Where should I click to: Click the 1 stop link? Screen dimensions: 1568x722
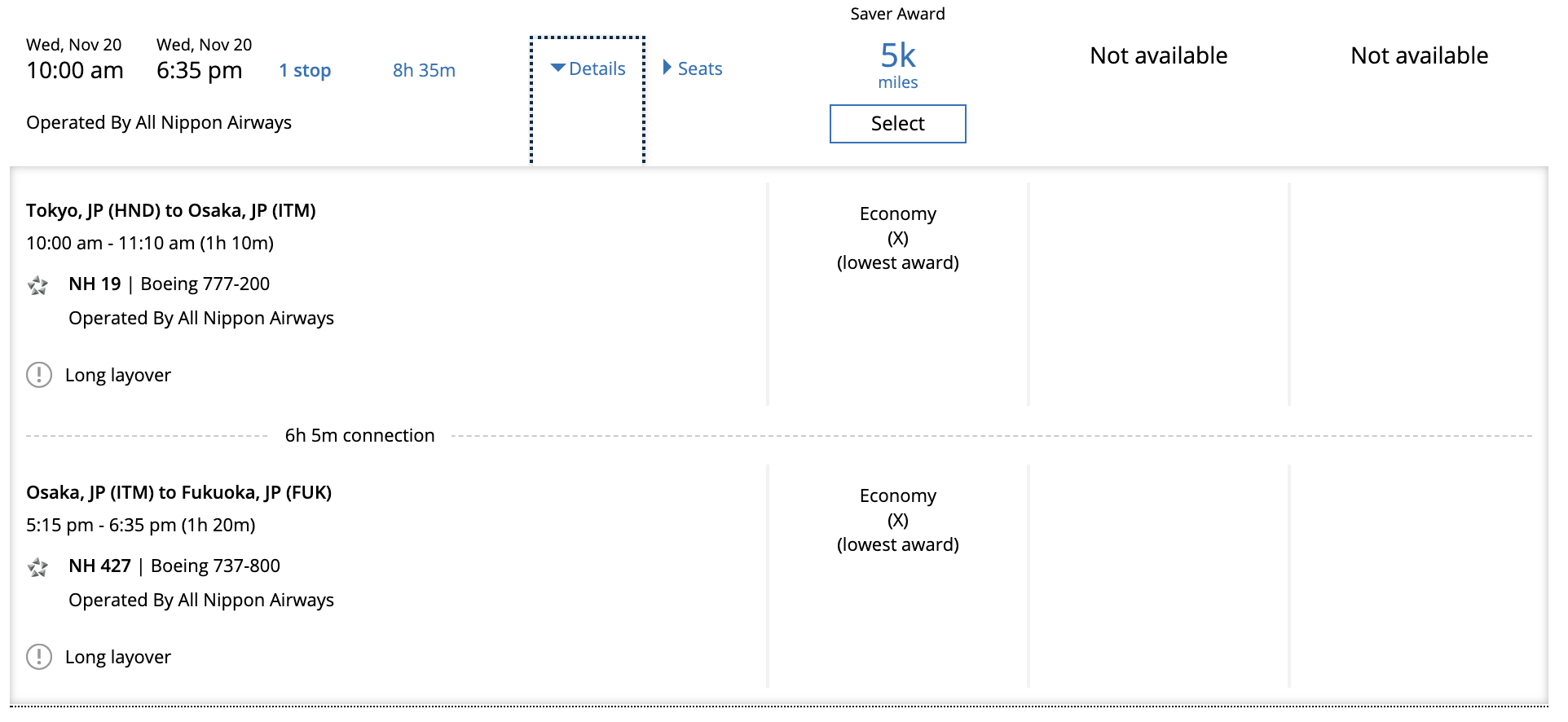pos(305,71)
